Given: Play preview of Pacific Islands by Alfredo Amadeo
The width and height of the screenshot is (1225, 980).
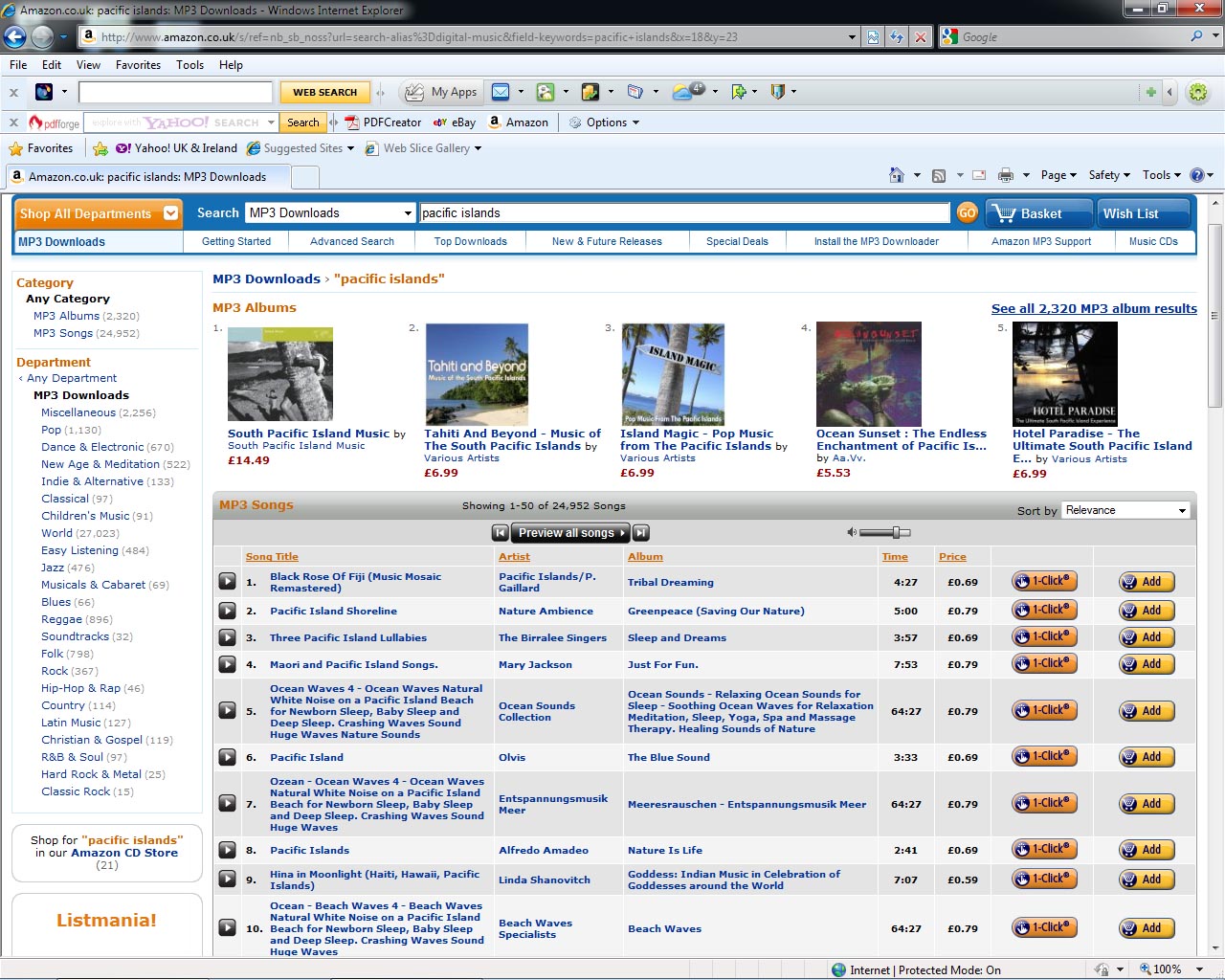Looking at the screenshot, I should pyautogui.click(x=227, y=850).
